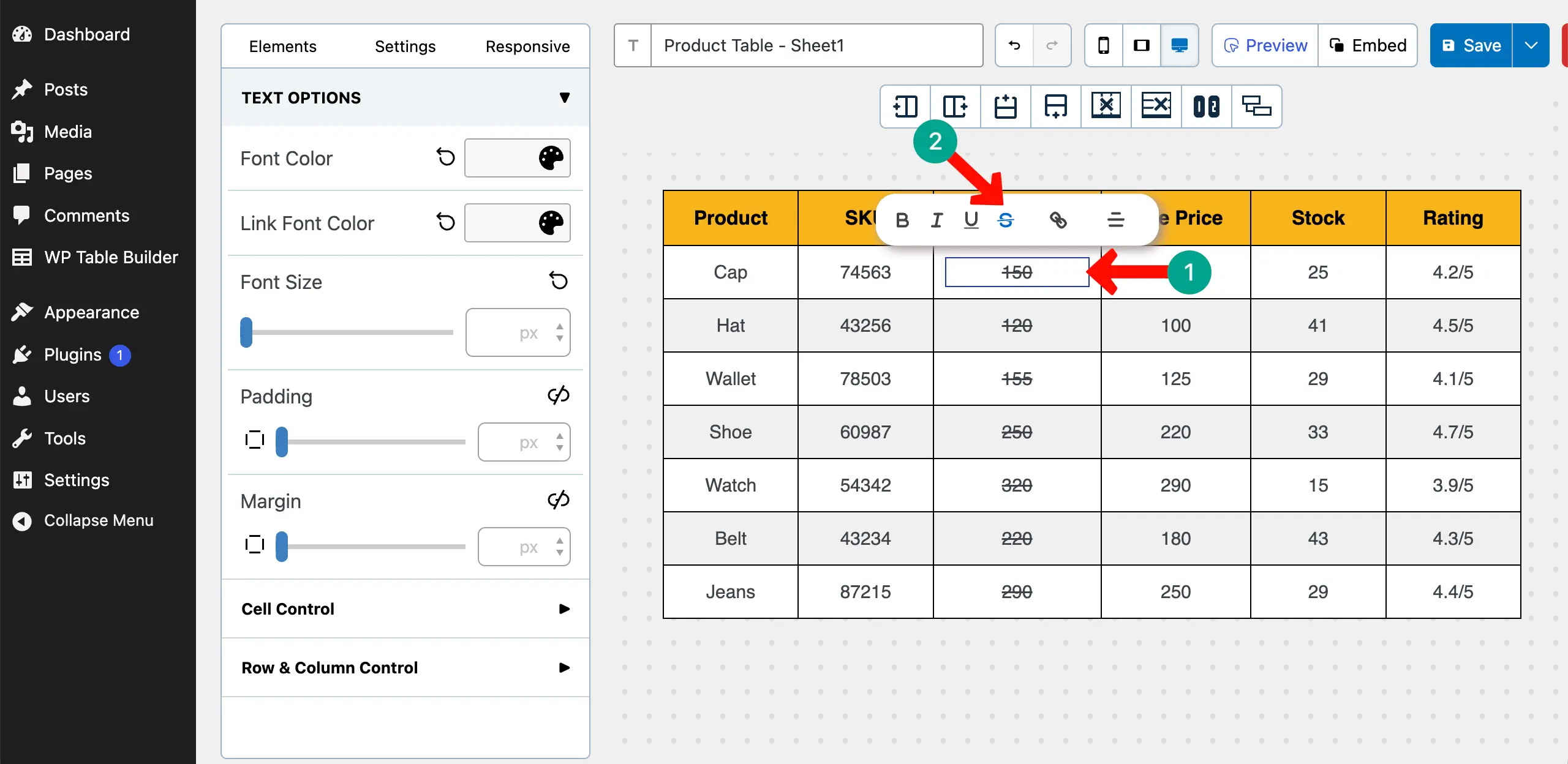The image size is (1568, 764).
Task: Switch to the Responsive tab
Action: (527, 45)
